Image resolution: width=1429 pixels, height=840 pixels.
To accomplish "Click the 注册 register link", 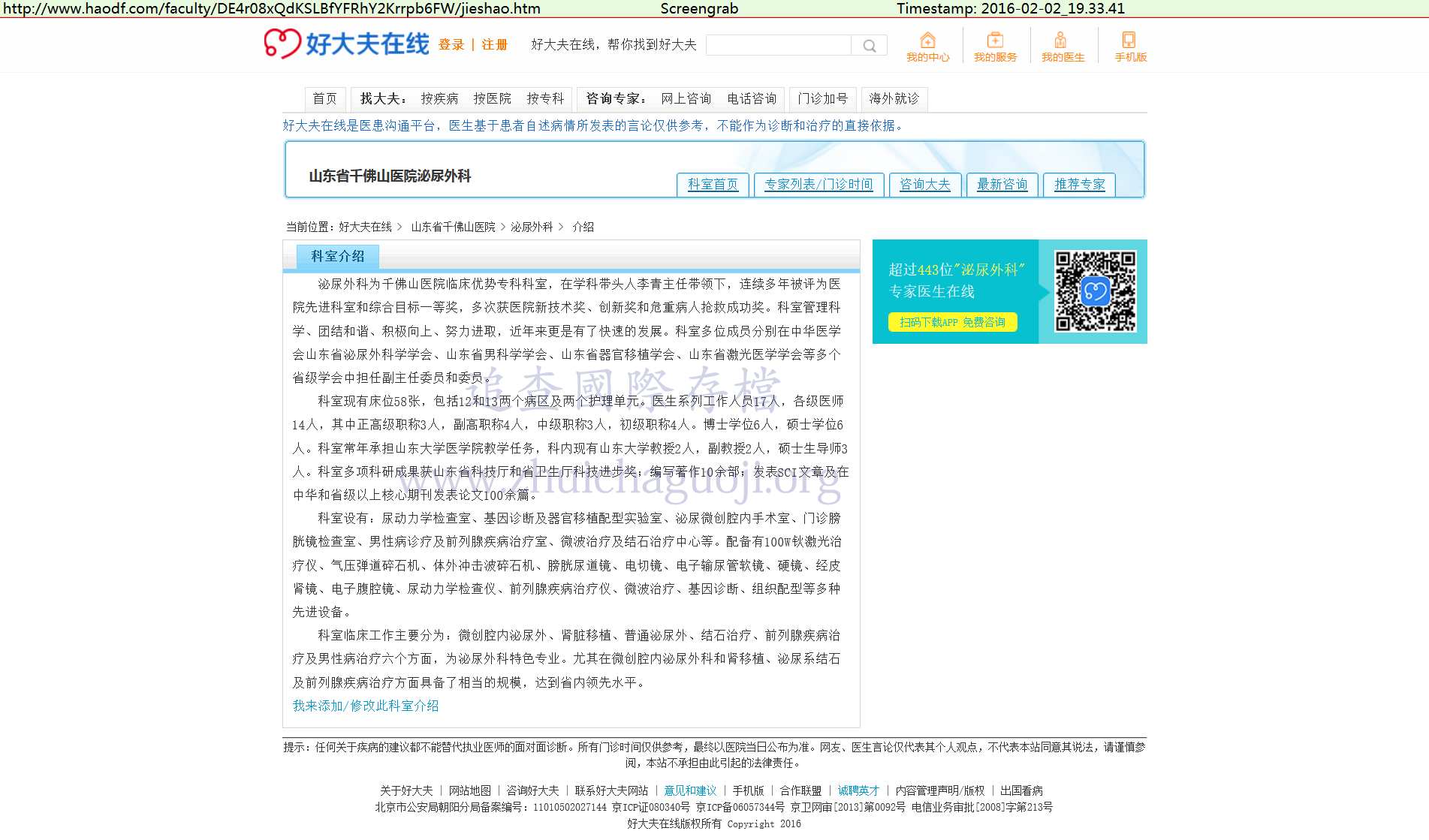I will (495, 45).
